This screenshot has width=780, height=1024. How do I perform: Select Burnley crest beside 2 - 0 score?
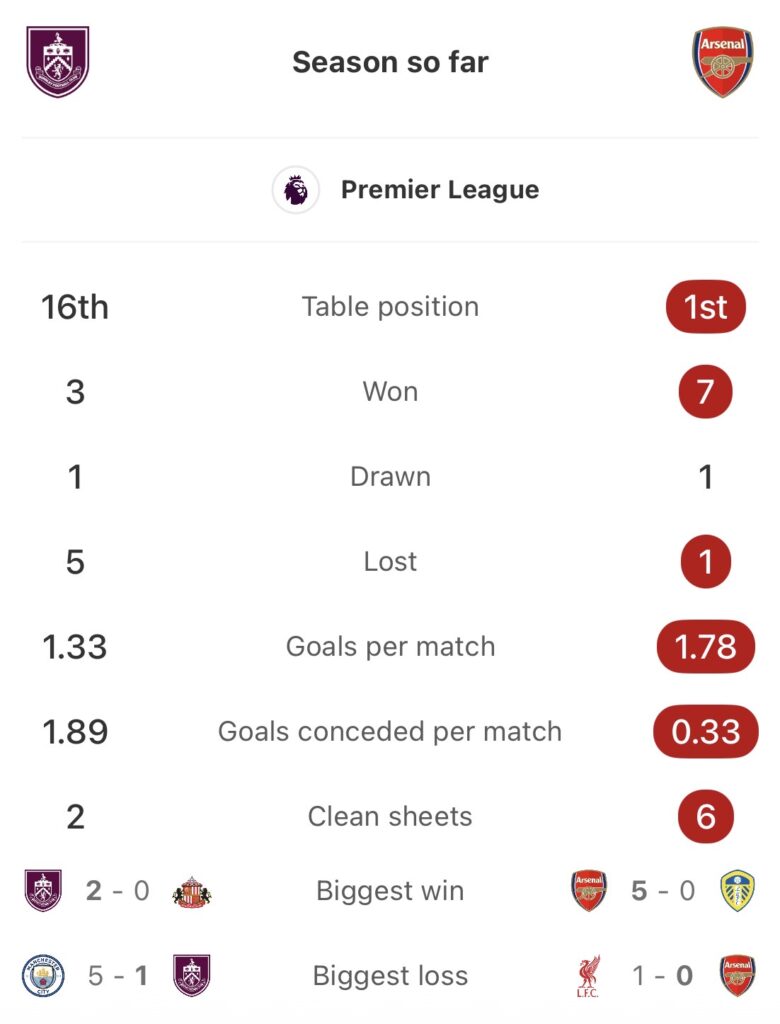[x=43, y=891]
